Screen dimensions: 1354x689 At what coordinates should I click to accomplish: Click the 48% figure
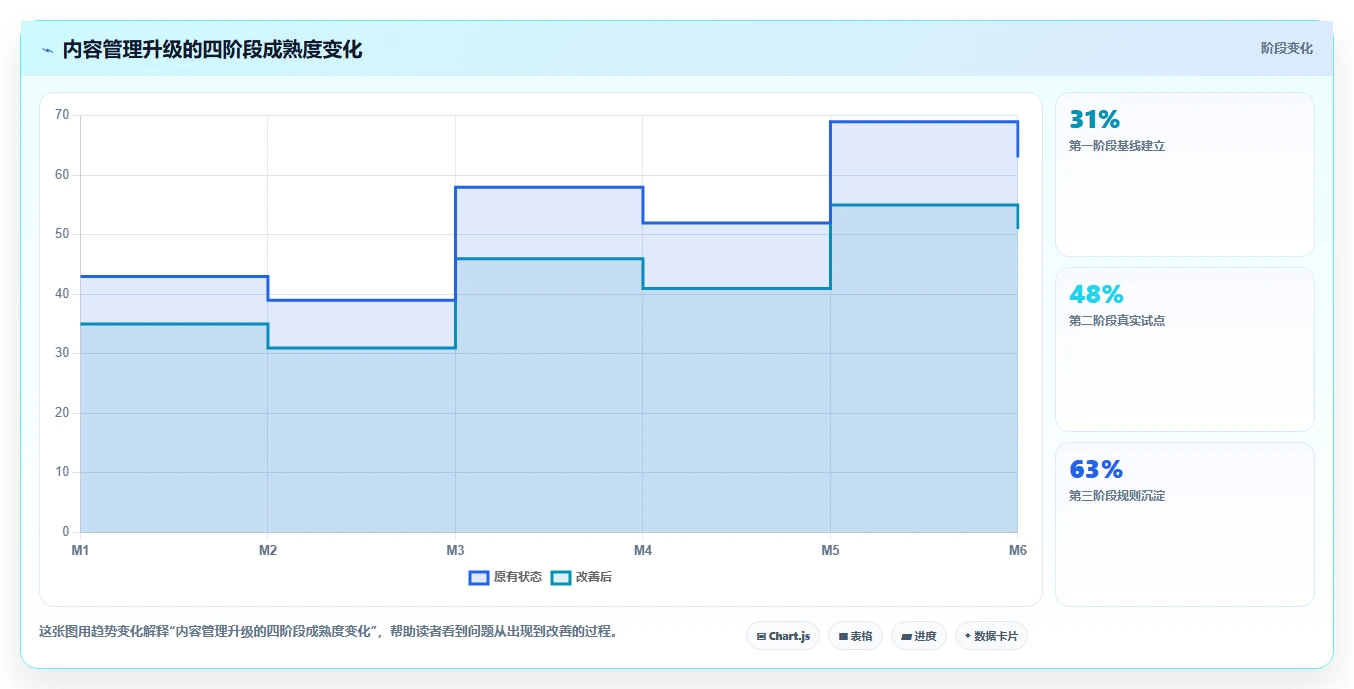1096,295
